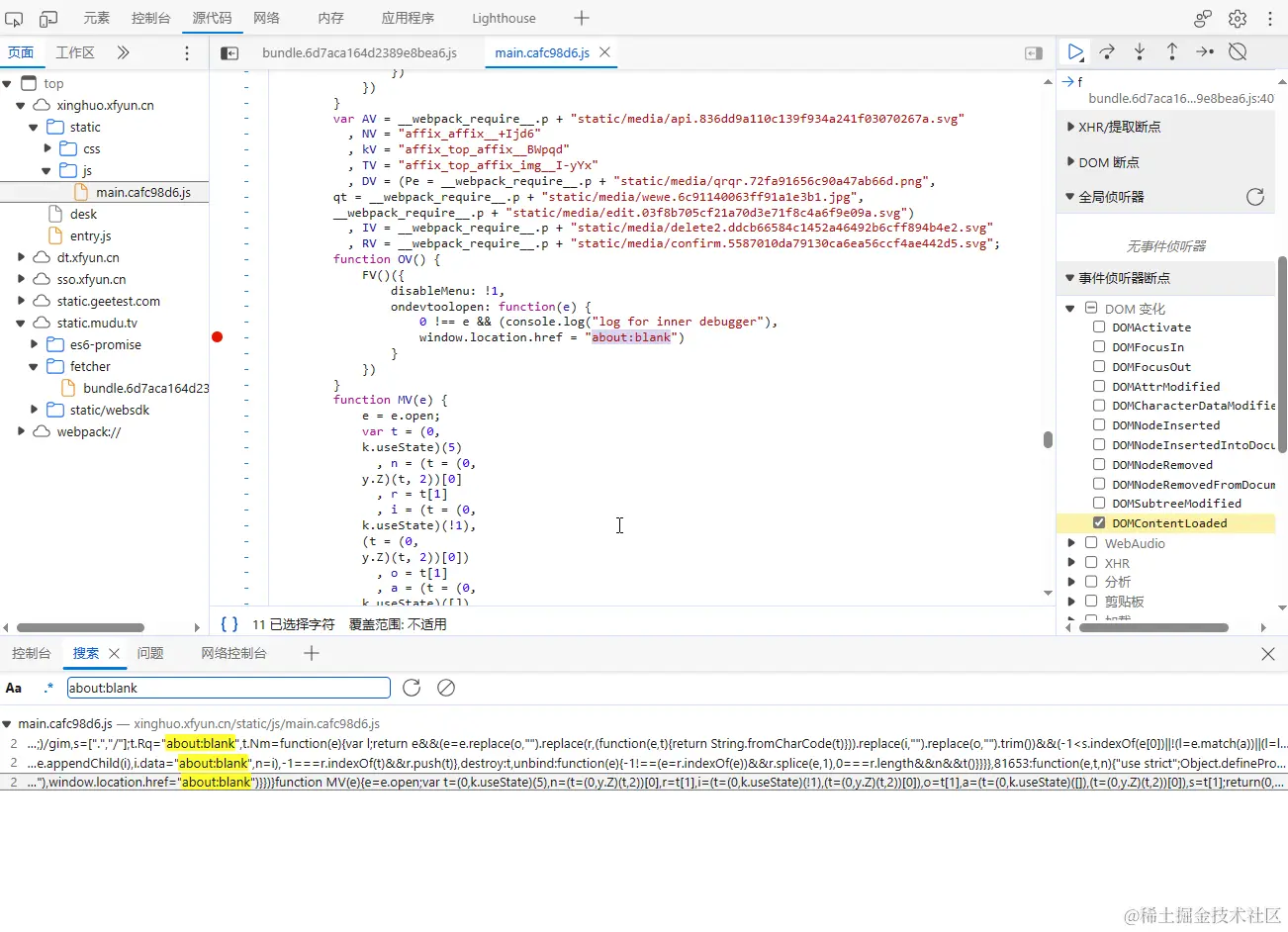Enable the DOMActivate breakpoint checkbox
The width and height of the screenshot is (1288, 932).
1099,327
